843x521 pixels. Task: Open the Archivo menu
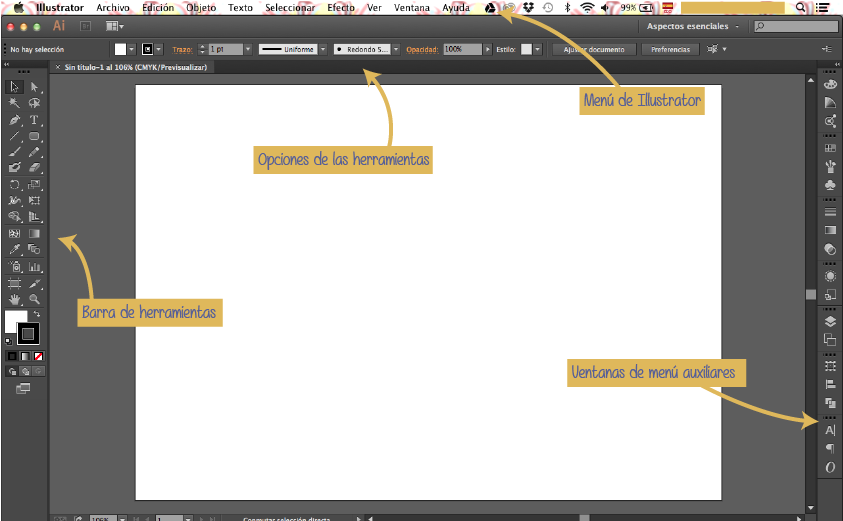click(113, 8)
